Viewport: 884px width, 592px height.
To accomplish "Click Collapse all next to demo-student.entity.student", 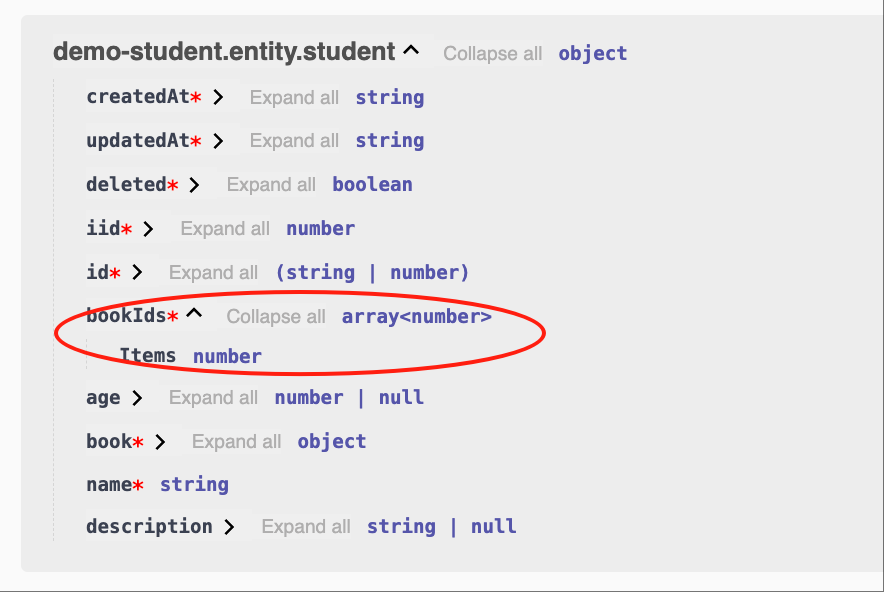I will (492, 54).
